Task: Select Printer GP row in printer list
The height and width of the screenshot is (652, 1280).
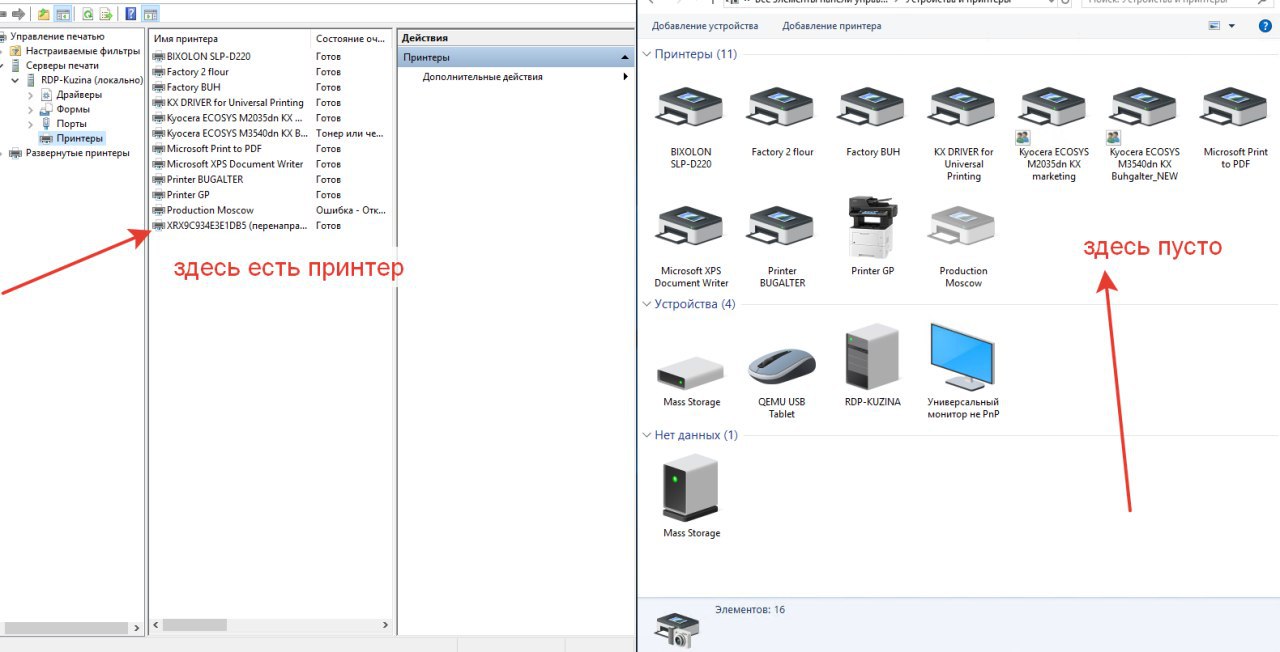Action: (x=270, y=195)
